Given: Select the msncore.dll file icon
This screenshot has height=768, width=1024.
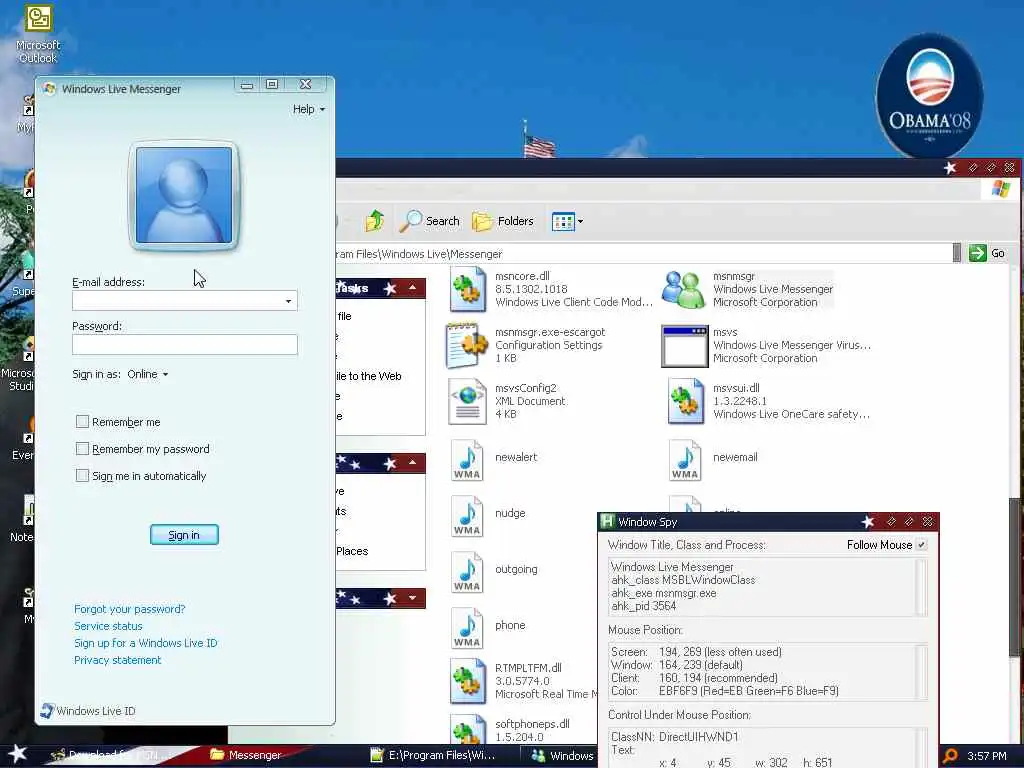Looking at the screenshot, I should [467, 289].
